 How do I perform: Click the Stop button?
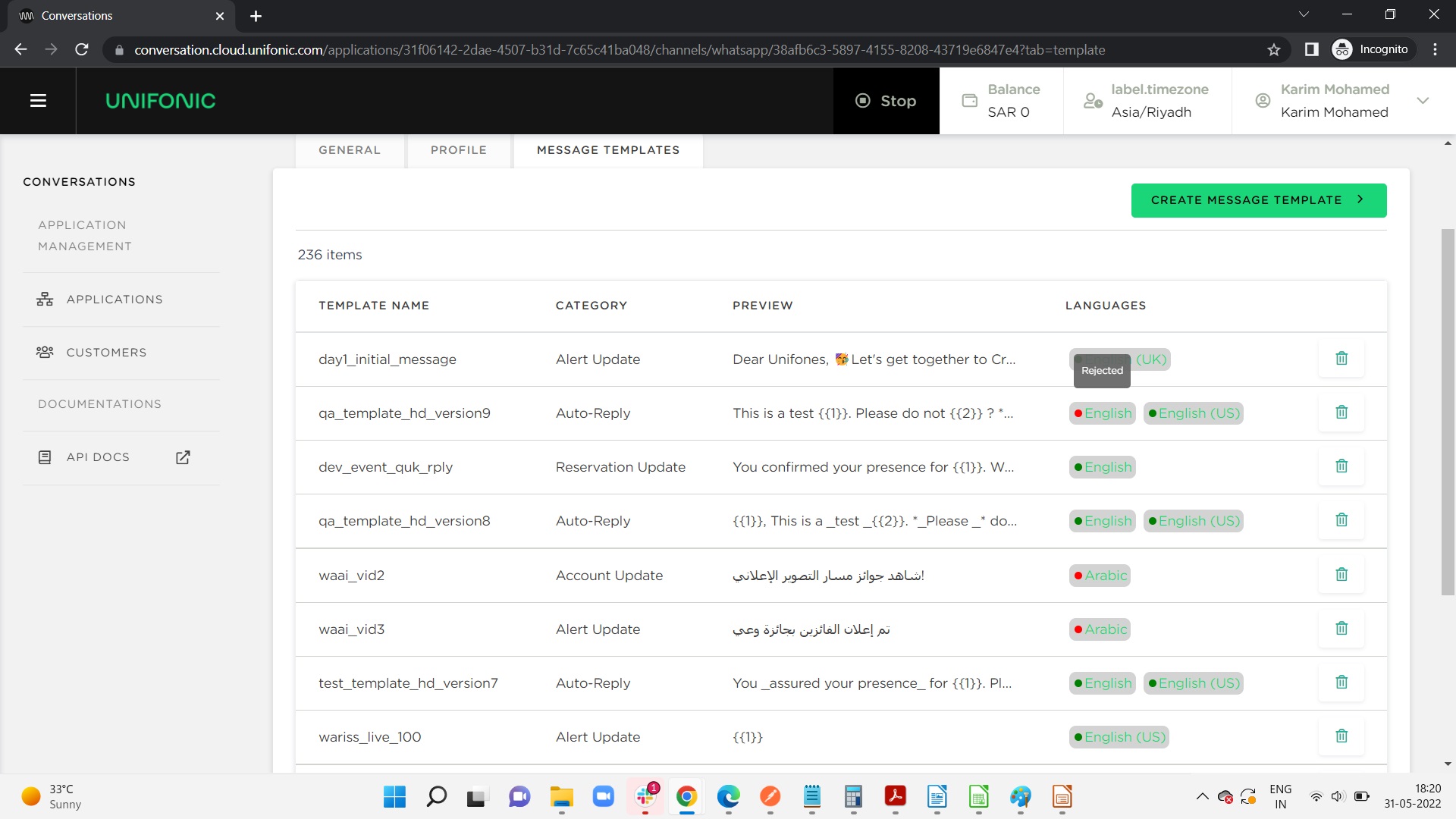886,101
